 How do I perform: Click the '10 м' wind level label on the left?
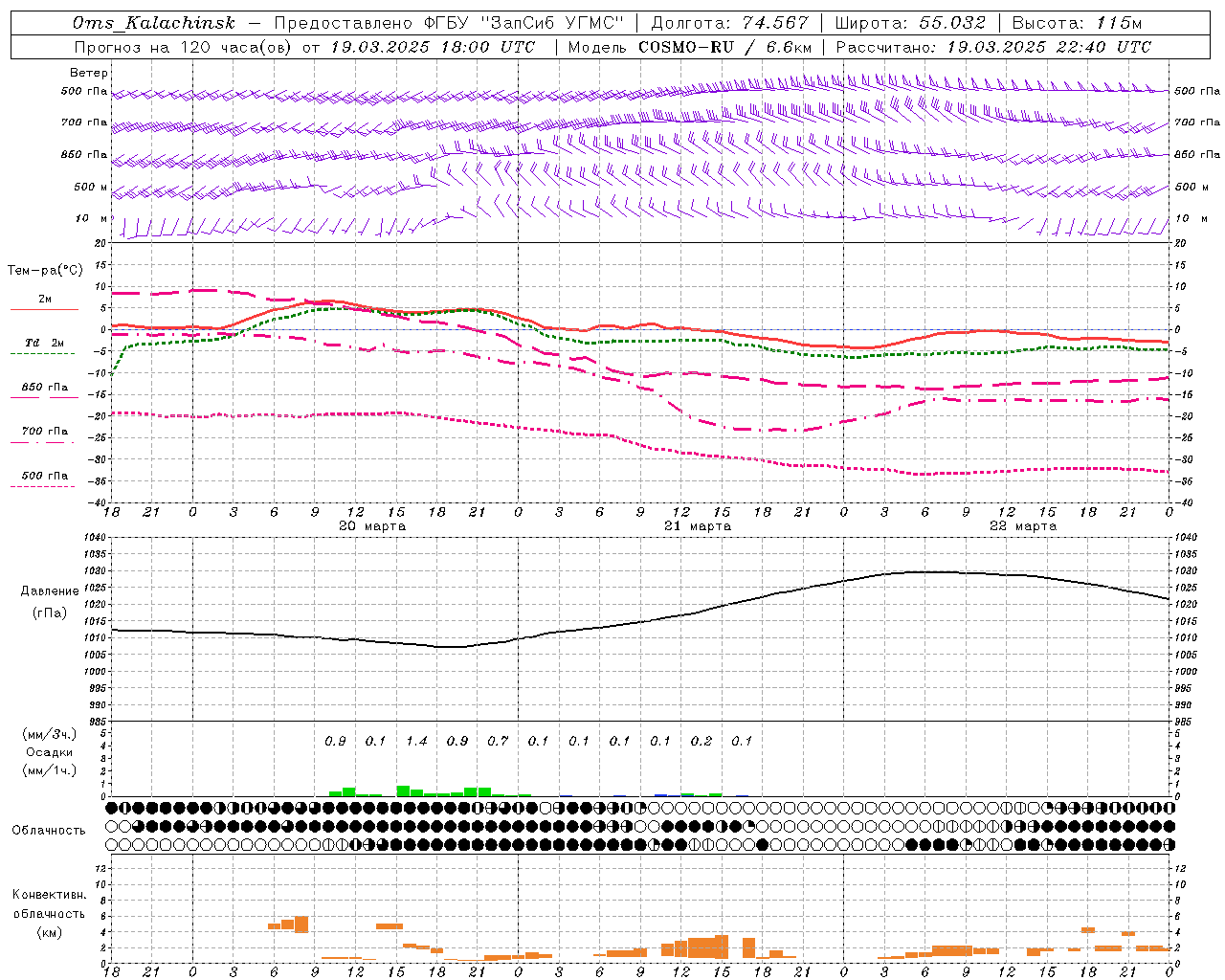coord(92,218)
